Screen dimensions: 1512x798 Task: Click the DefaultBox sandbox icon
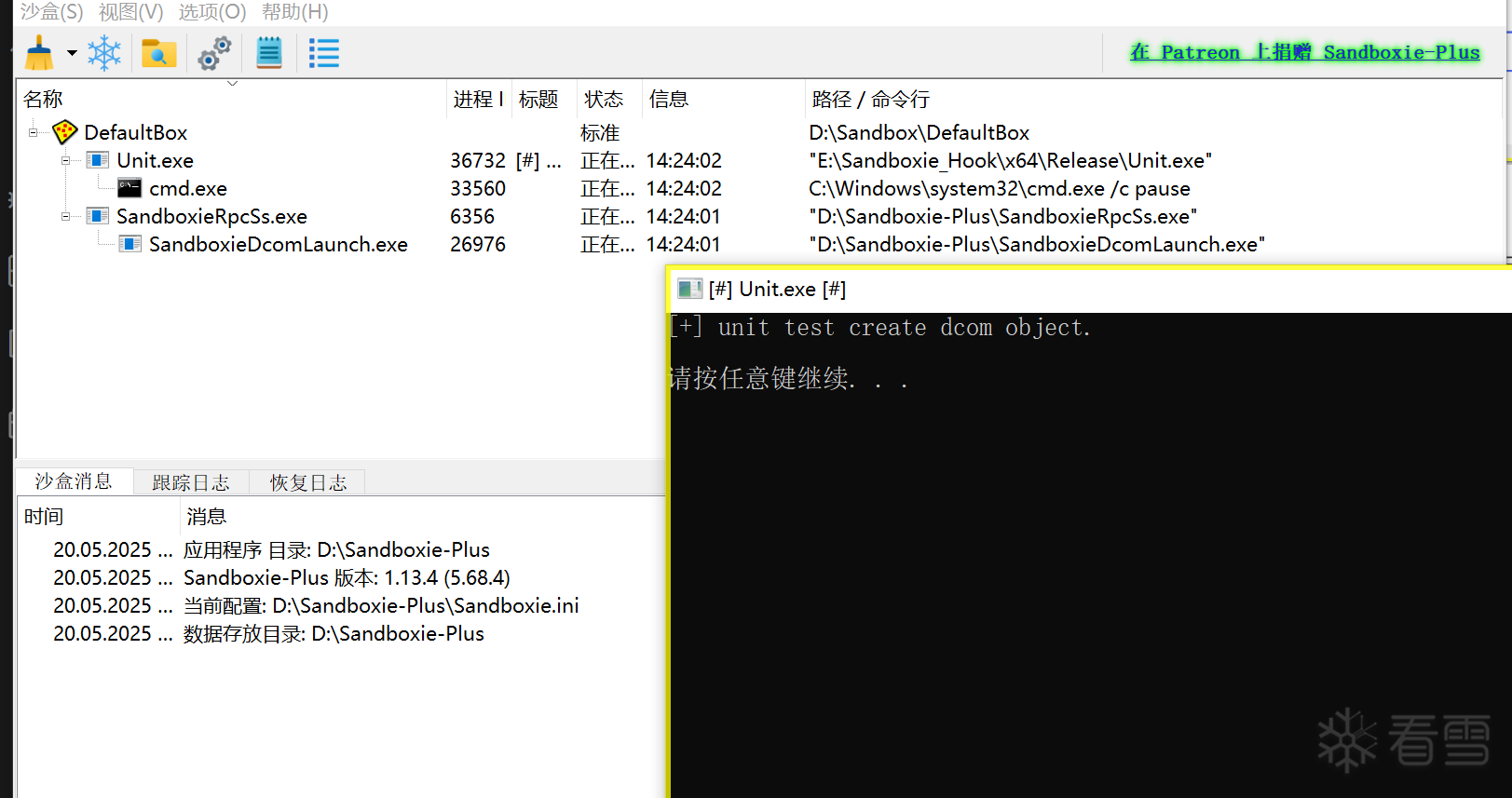pos(65,132)
